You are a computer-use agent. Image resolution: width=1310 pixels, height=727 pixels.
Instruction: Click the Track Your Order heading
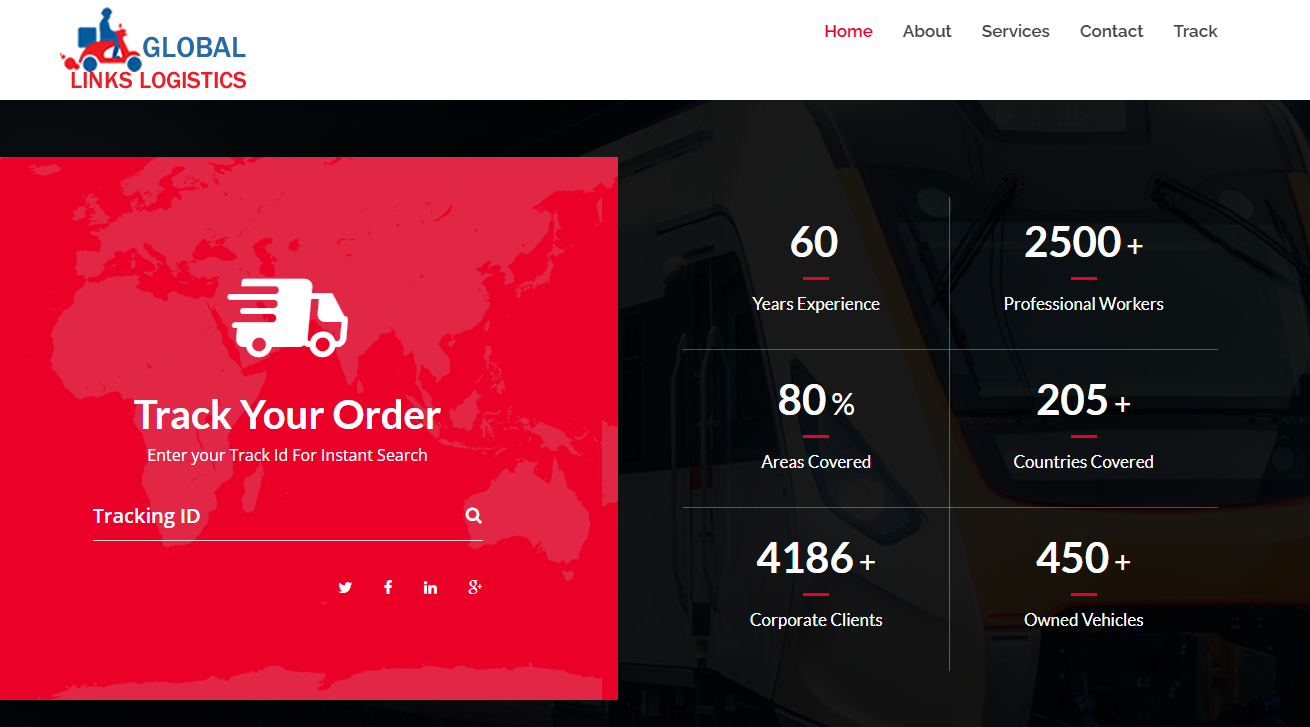[287, 415]
